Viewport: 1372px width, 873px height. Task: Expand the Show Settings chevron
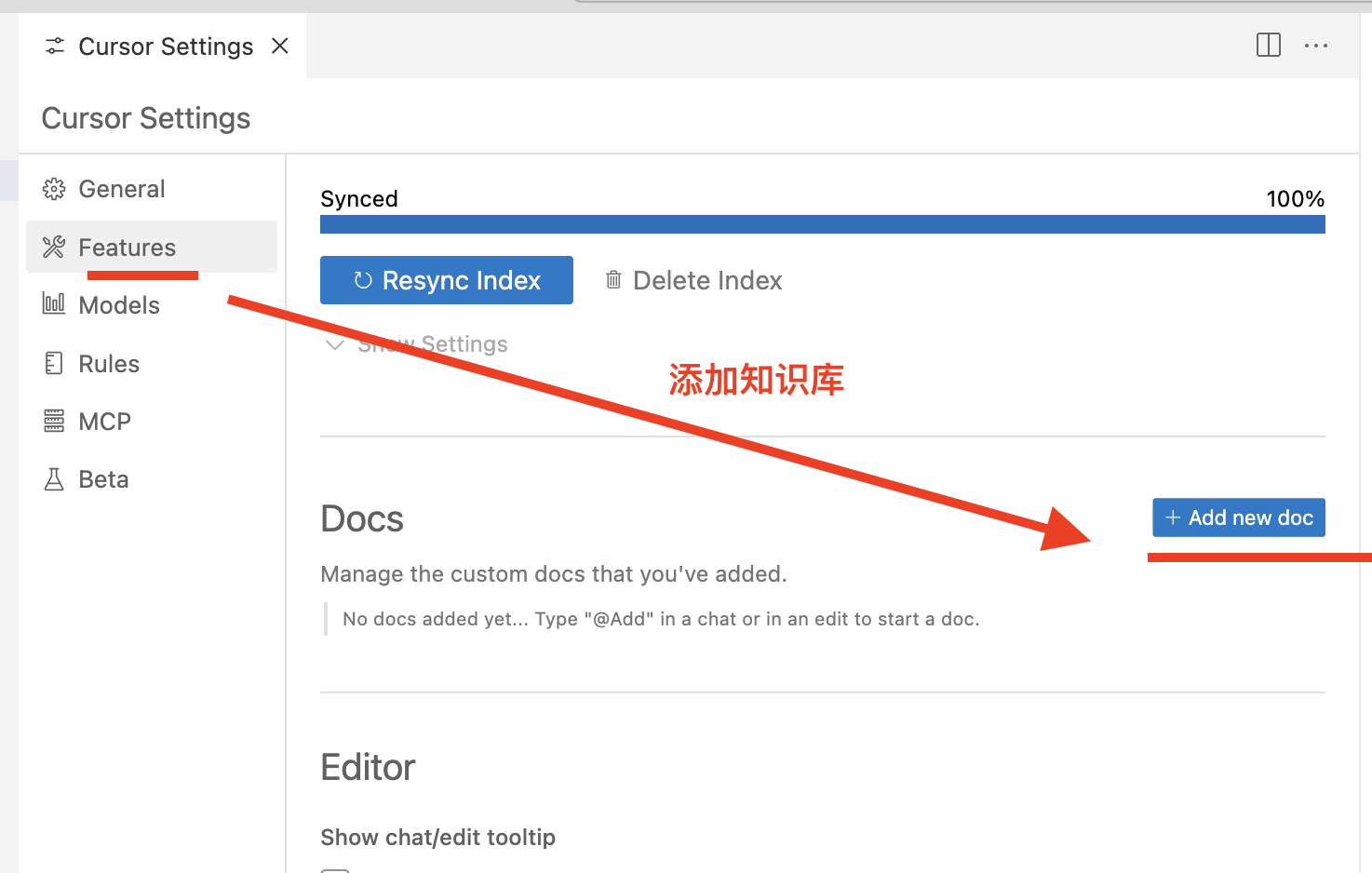pyautogui.click(x=335, y=345)
